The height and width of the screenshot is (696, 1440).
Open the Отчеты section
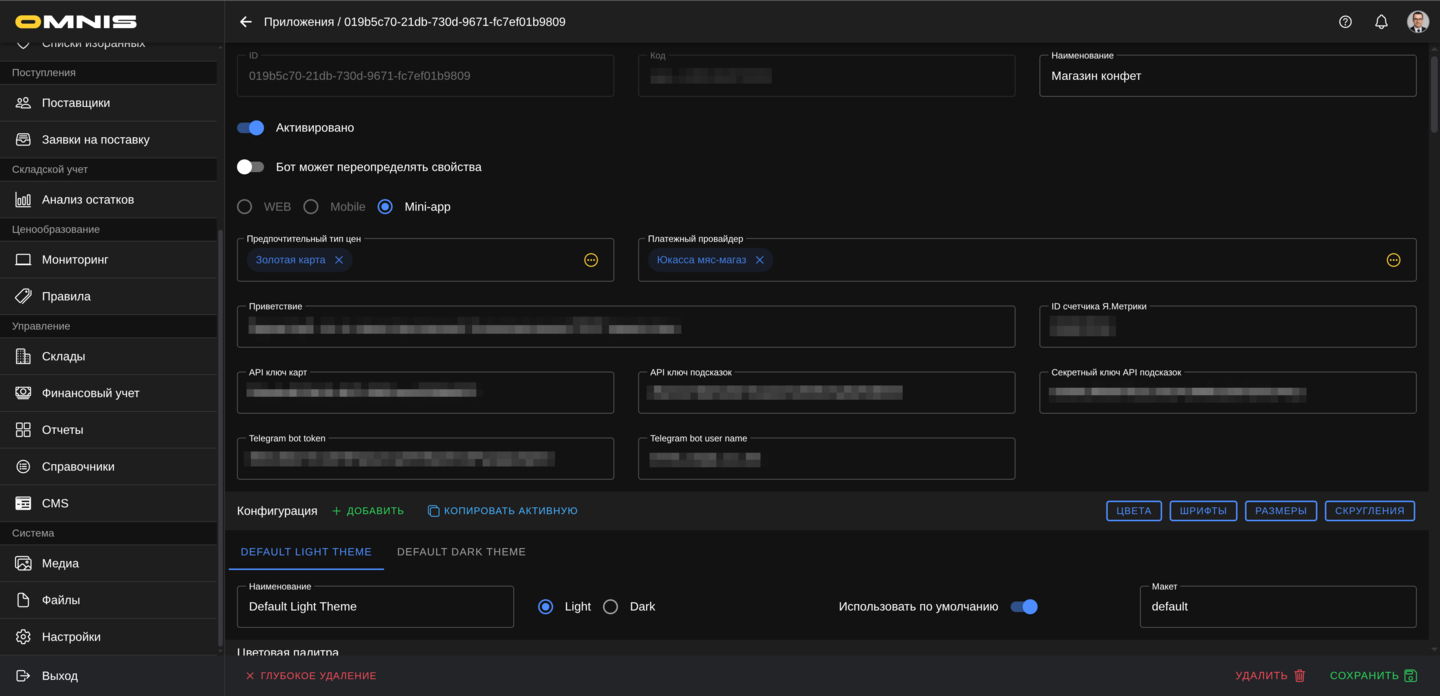pos(63,429)
